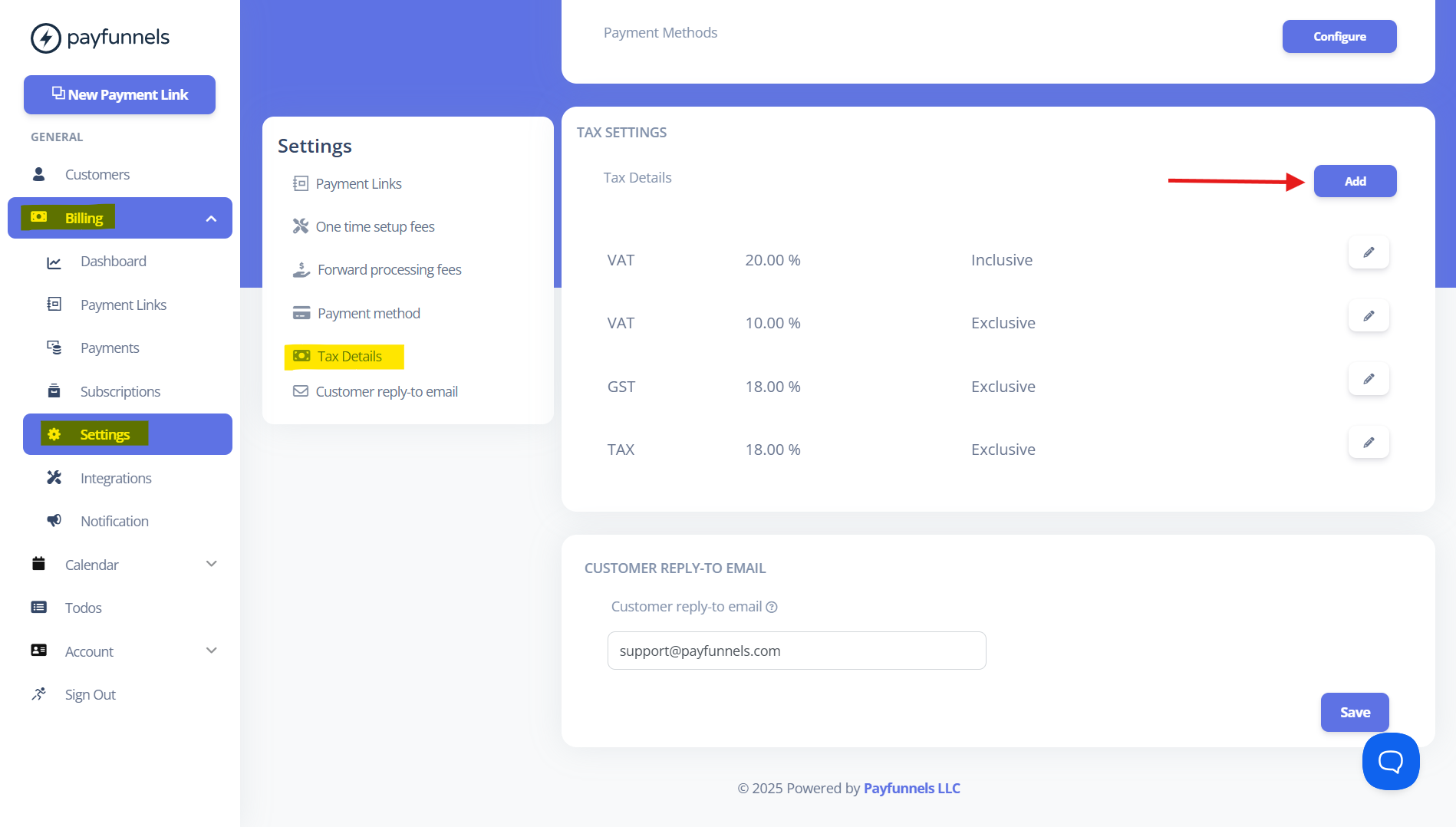Click the Notification megaphone icon
The height and width of the screenshot is (827, 1456).
[x=54, y=521]
